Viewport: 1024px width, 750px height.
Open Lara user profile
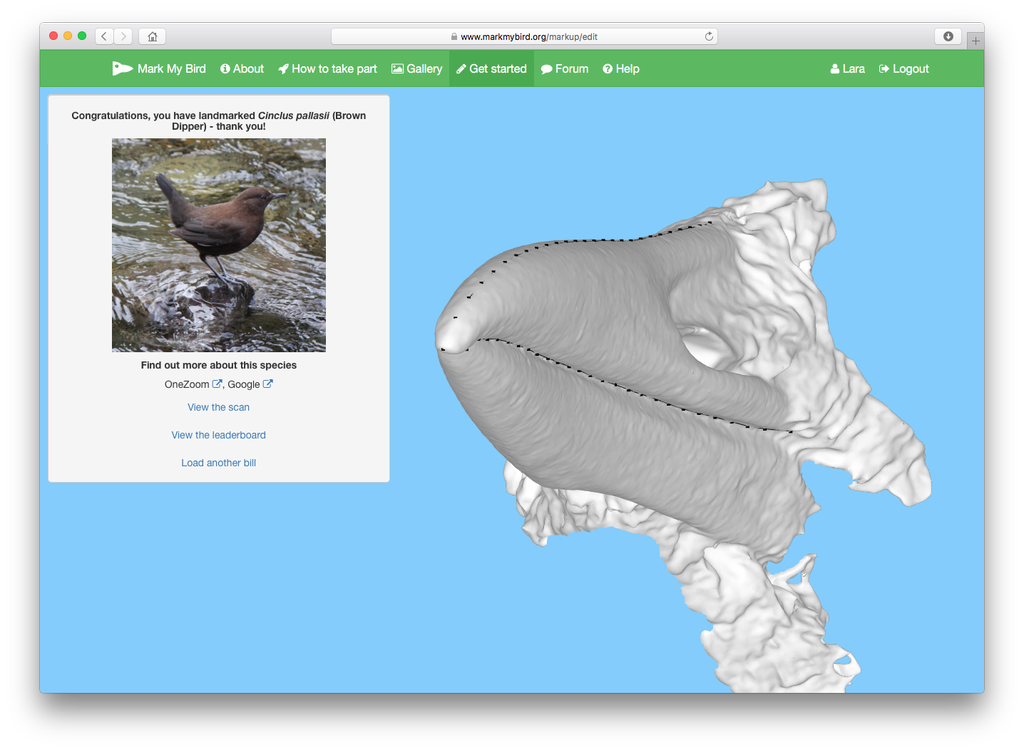tap(847, 69)
